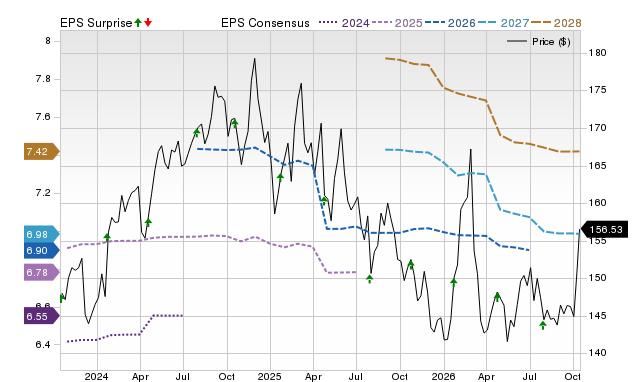Select the 2027 consensus legend entry
This screenshot has width=640, height=382.
point(504,23)
